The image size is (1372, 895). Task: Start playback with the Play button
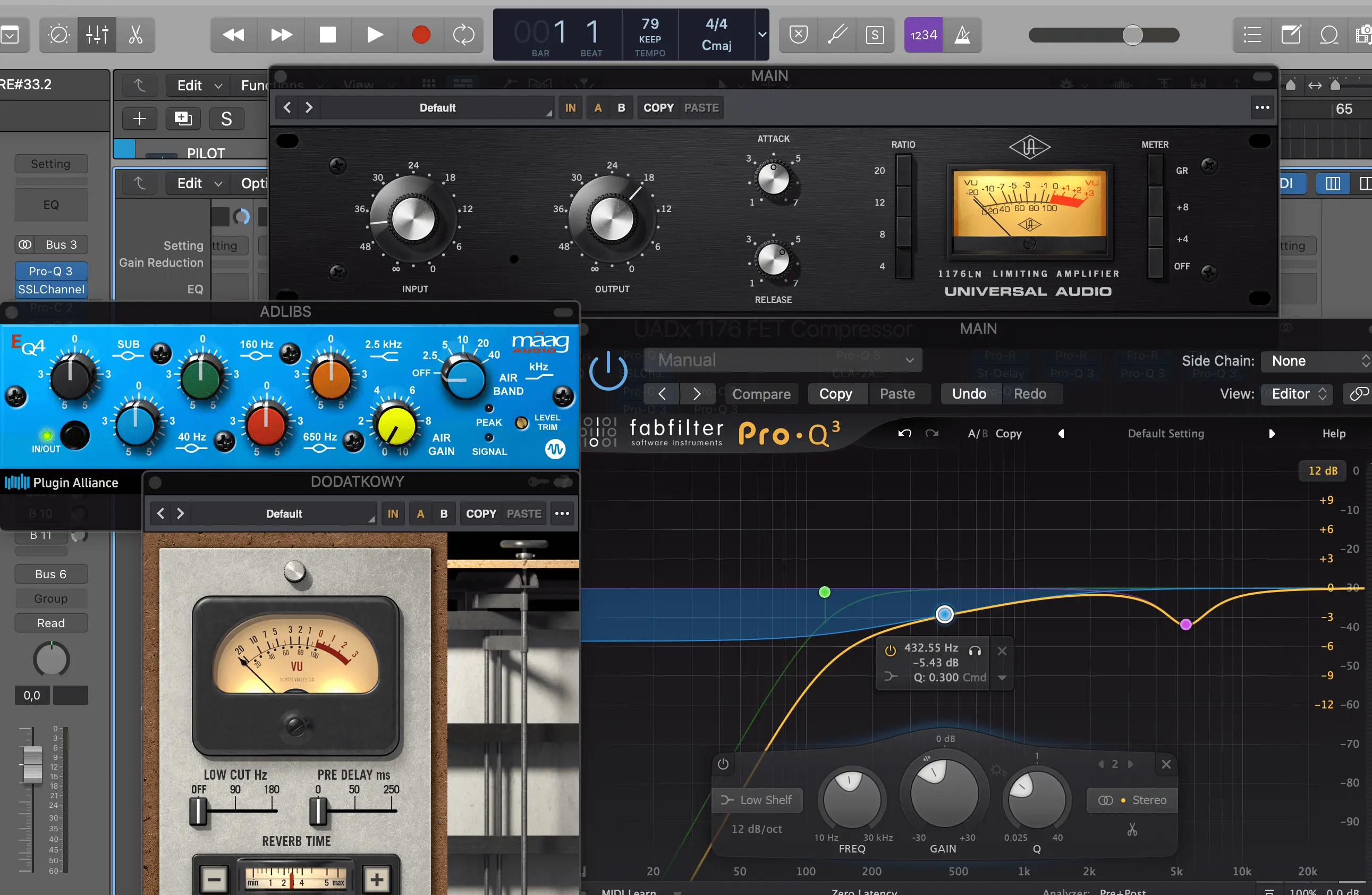[x=375, y=35]
